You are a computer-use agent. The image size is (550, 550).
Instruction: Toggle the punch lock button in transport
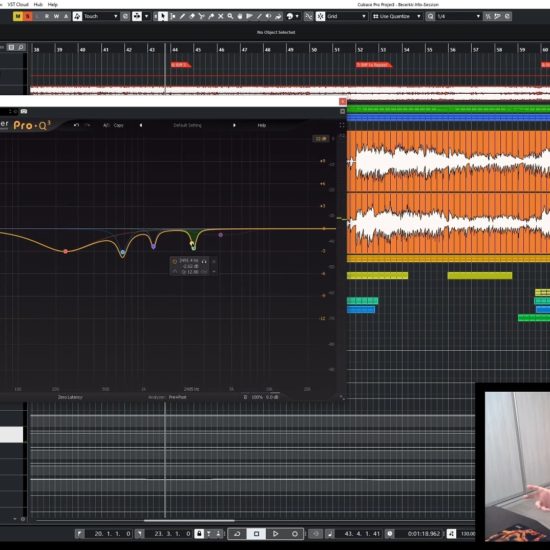pos(199,534)
